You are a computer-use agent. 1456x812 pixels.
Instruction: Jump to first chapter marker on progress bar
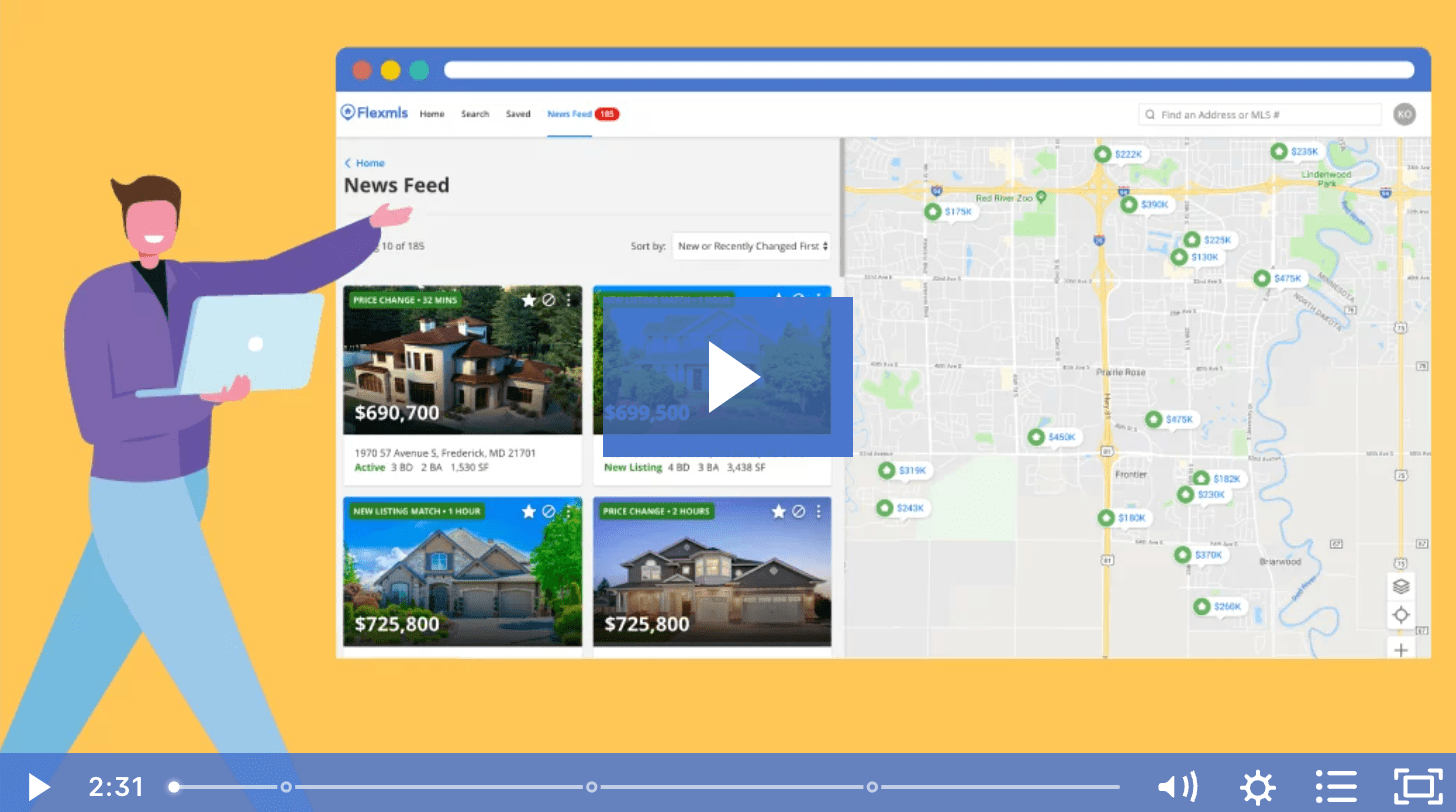286,787
